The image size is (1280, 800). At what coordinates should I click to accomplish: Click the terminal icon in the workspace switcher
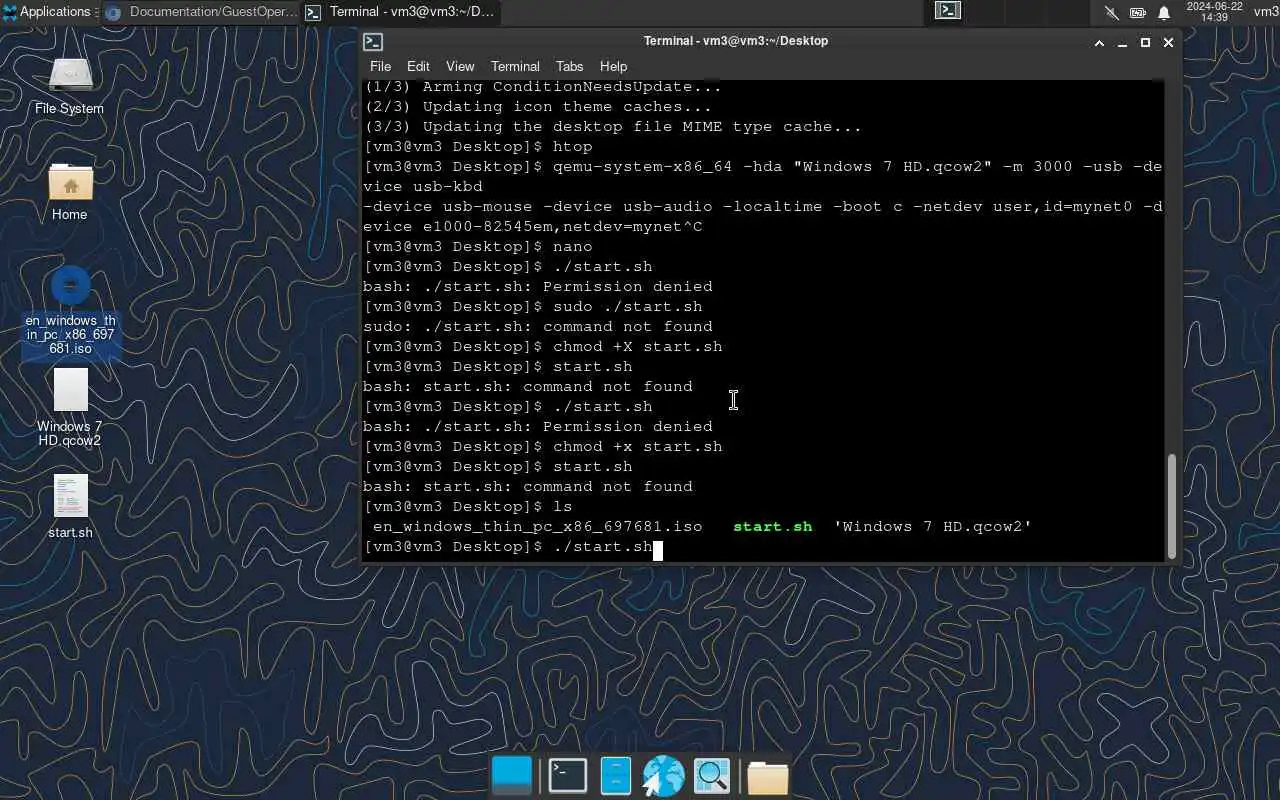click(948, 11)
